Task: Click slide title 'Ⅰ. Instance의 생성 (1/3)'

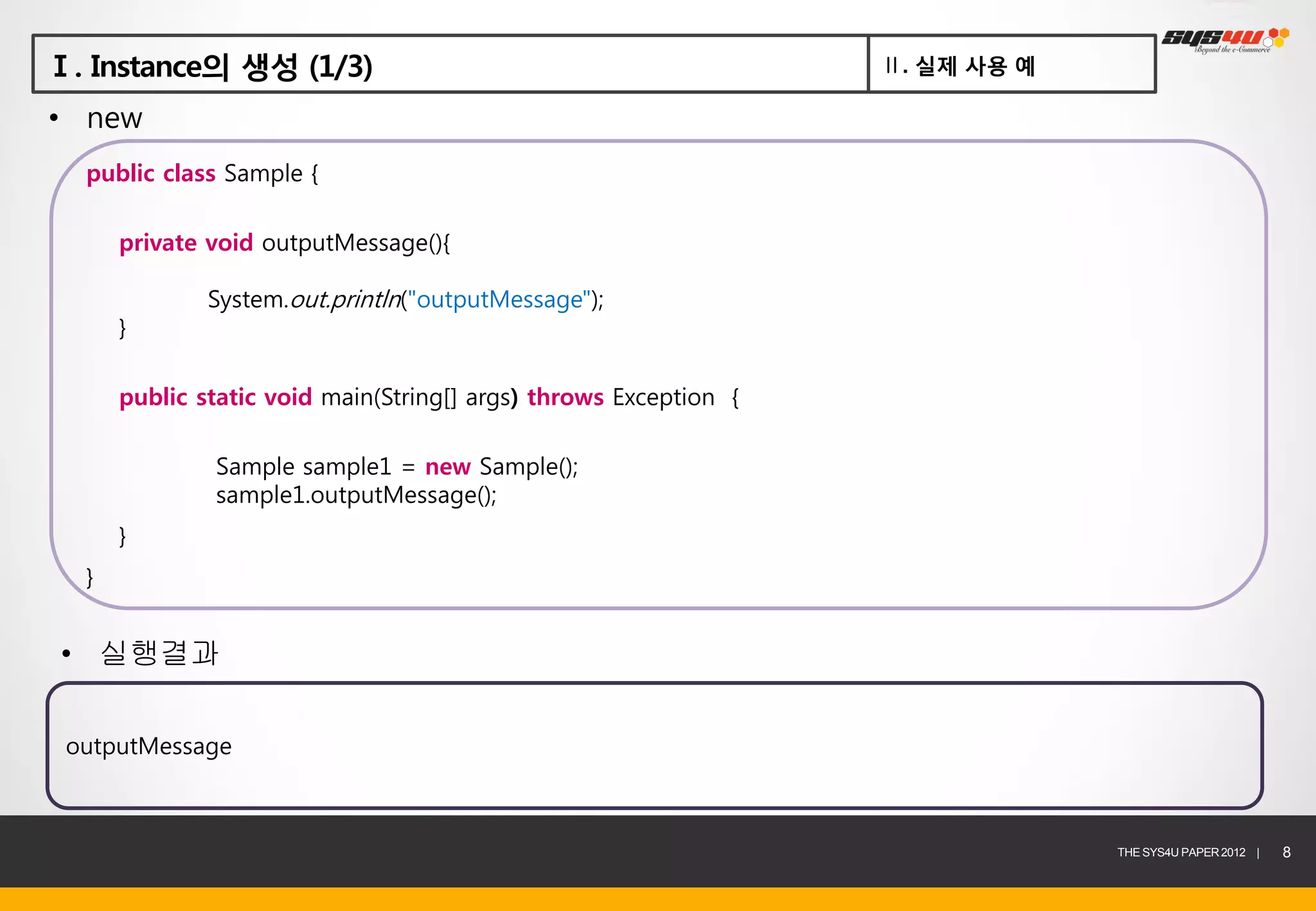Action: [x=213, y=66]
